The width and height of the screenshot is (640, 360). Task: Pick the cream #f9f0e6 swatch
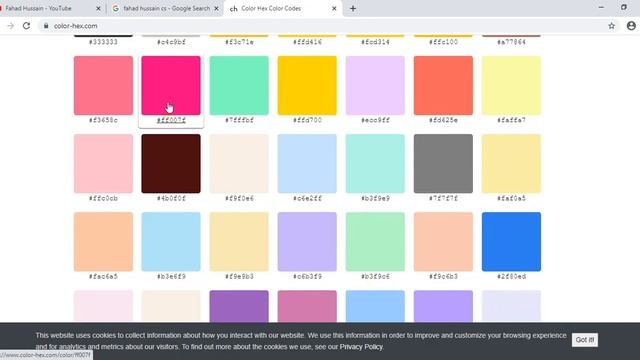pos(239,163)
